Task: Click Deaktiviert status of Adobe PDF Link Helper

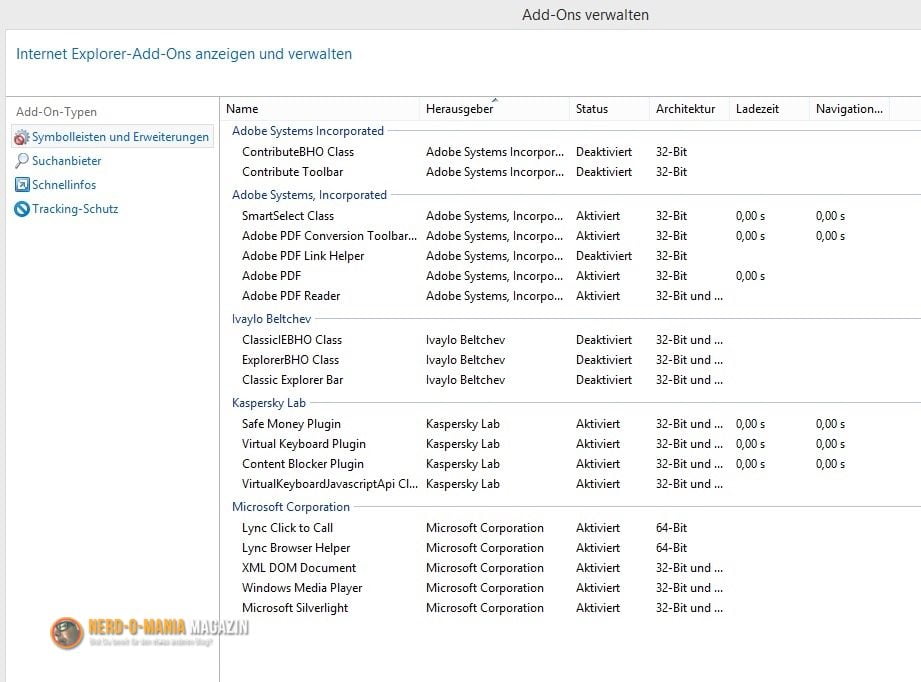Action: (x=604, y=256)
